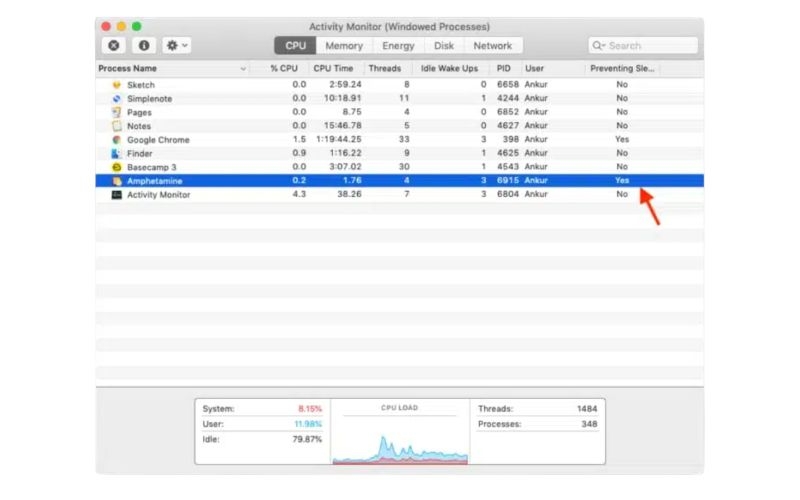Click the User 11.98% value
This screenshot has width=800, height=500.
click(x=308, y=424)
